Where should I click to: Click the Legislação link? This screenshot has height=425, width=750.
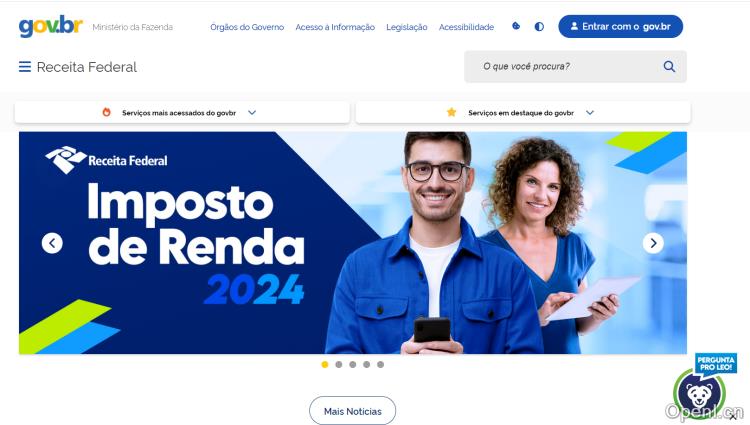tap(407, 27)
